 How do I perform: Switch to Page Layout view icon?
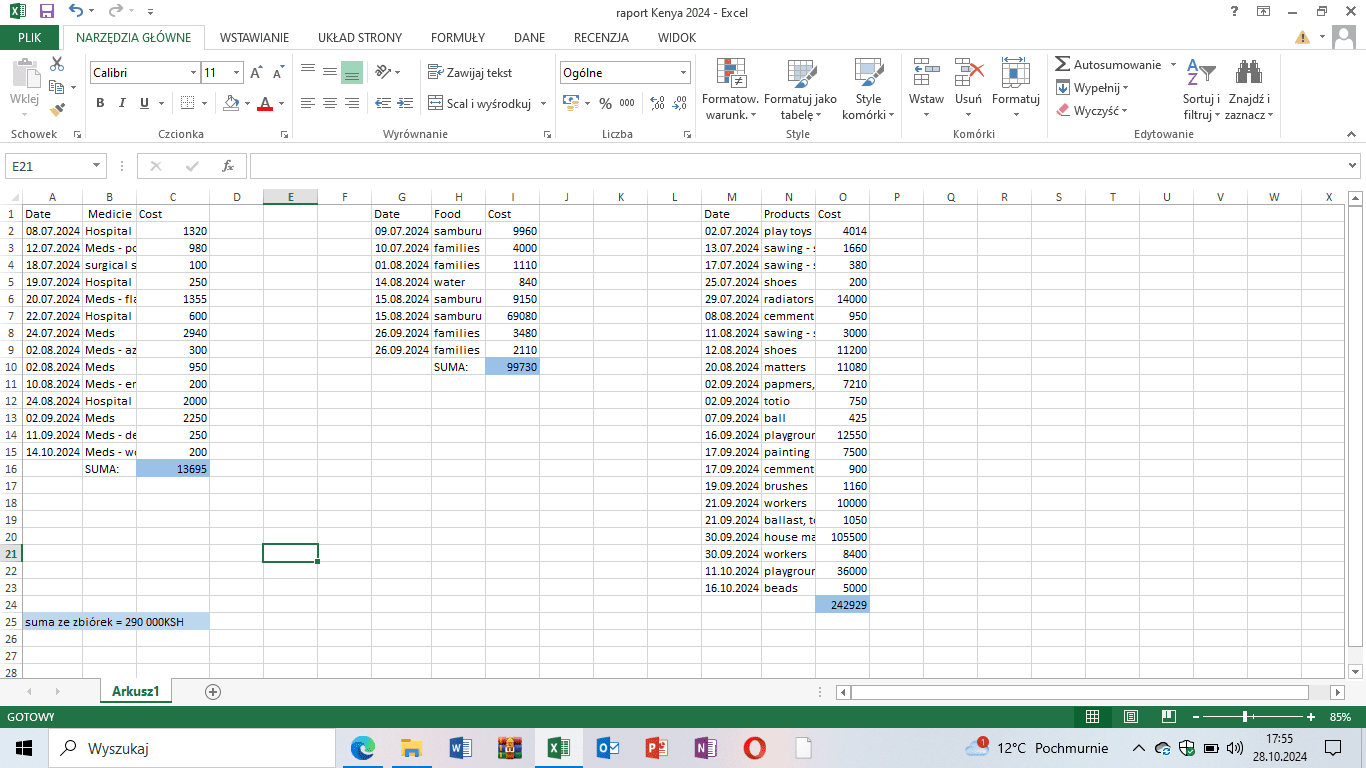click(x=1131, y=717)
